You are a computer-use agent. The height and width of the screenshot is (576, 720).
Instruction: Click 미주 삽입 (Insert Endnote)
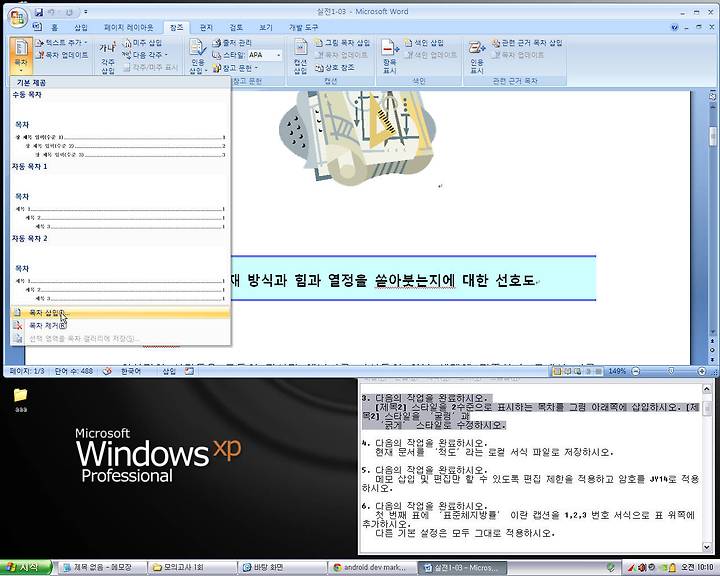(x=143, y=43)
